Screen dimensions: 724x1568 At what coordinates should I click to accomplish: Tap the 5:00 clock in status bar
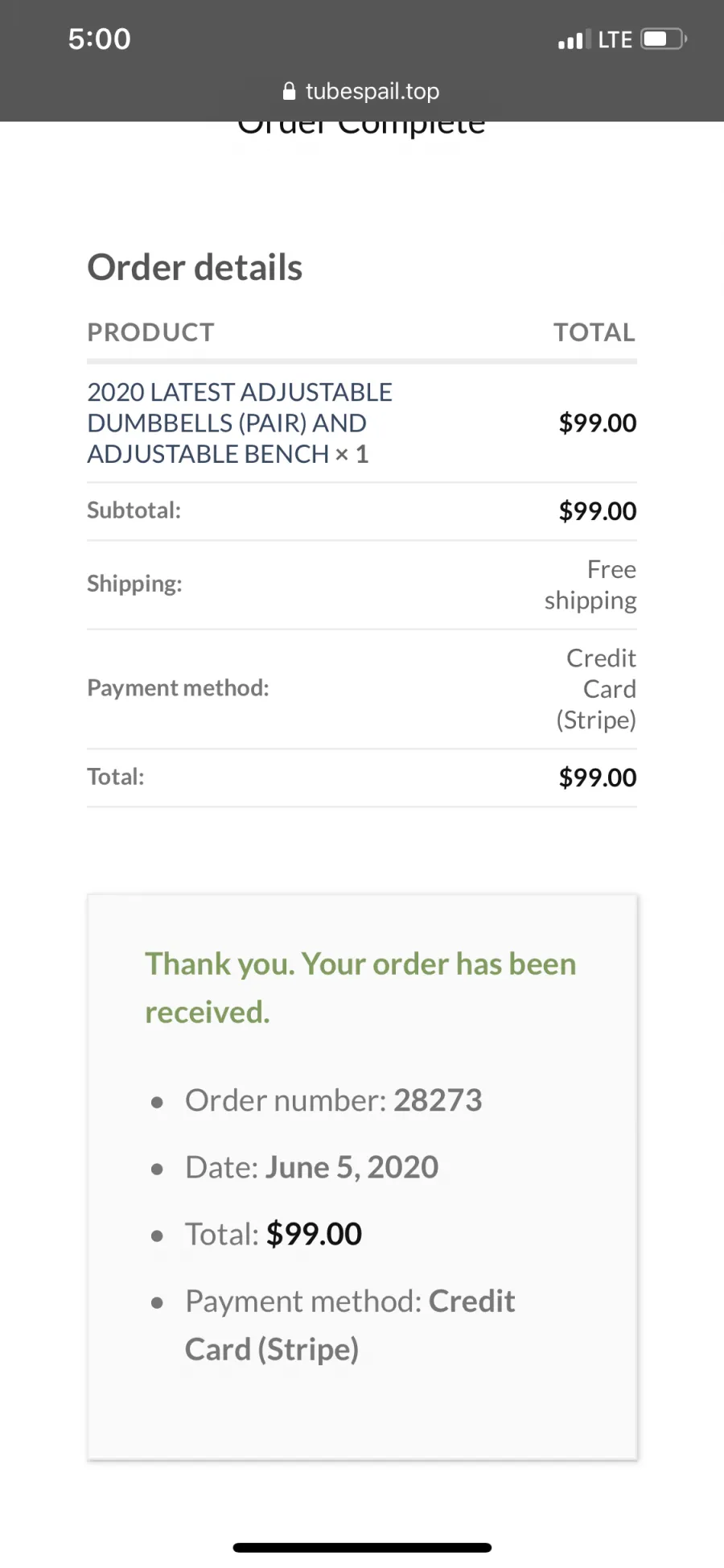click(x=99, y=39)
